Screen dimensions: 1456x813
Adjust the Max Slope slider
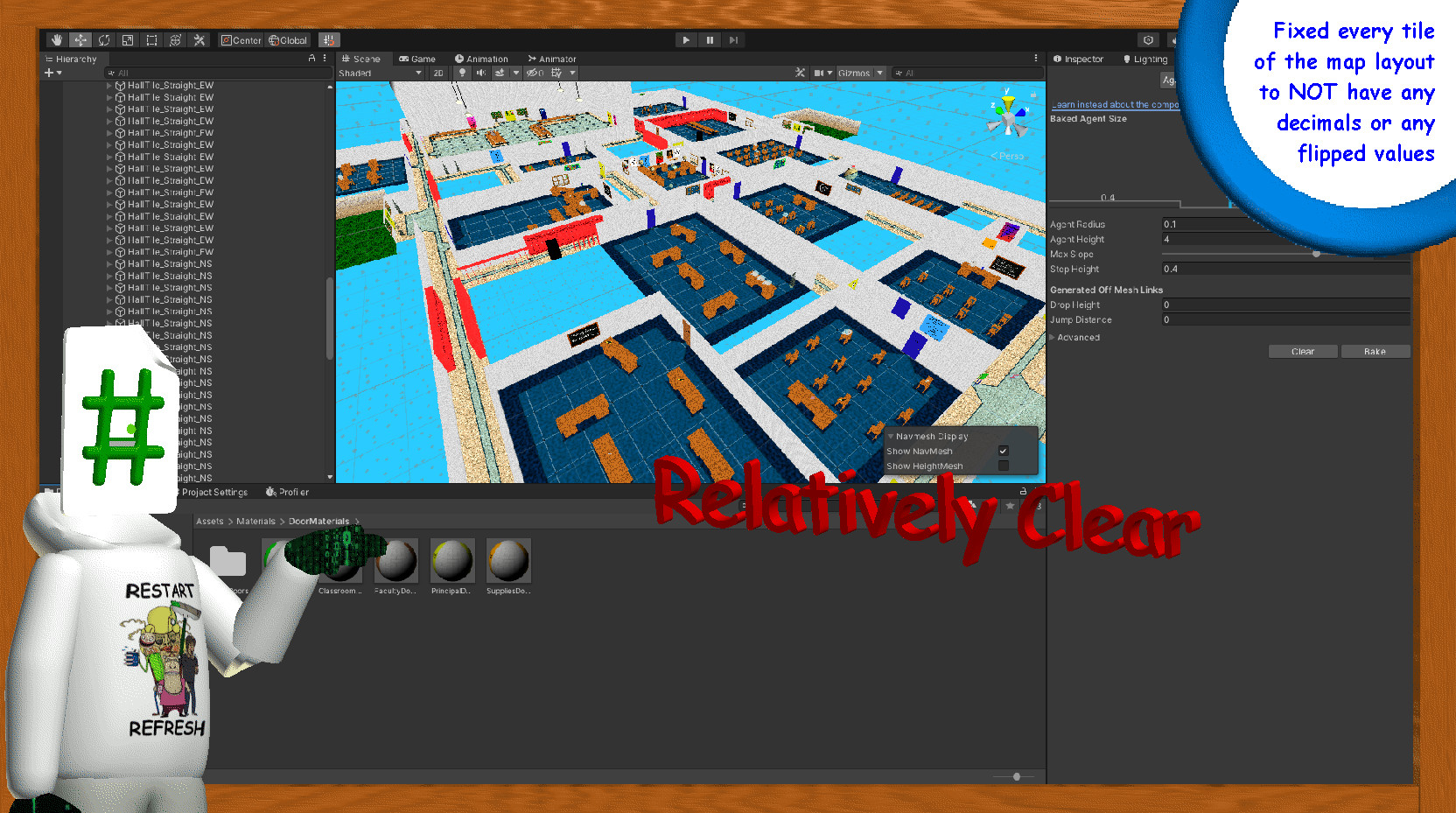[x=1316, y=254]
